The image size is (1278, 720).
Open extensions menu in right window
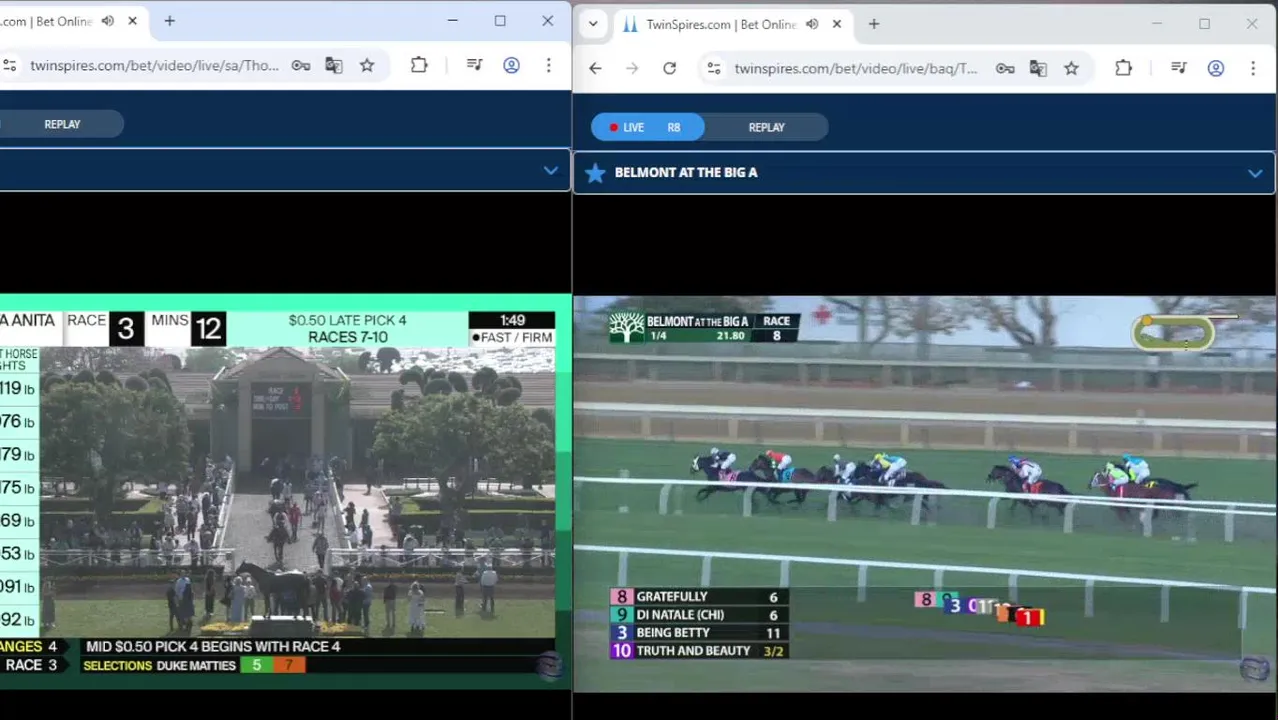(x=1123, y=68)
